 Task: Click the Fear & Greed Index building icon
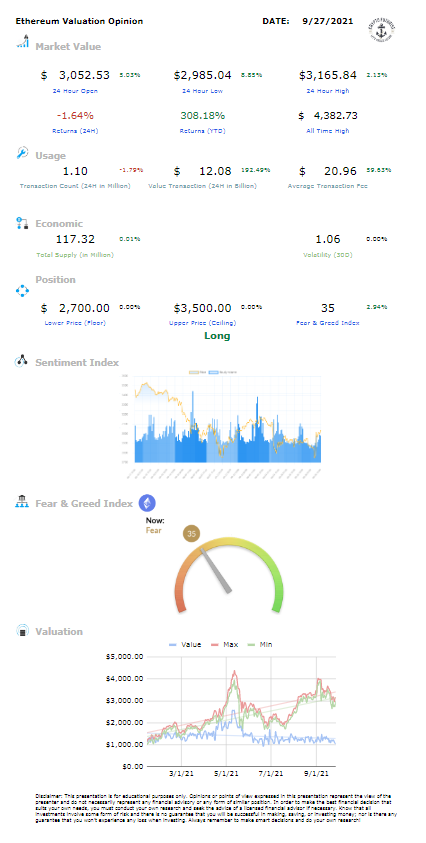22,502
